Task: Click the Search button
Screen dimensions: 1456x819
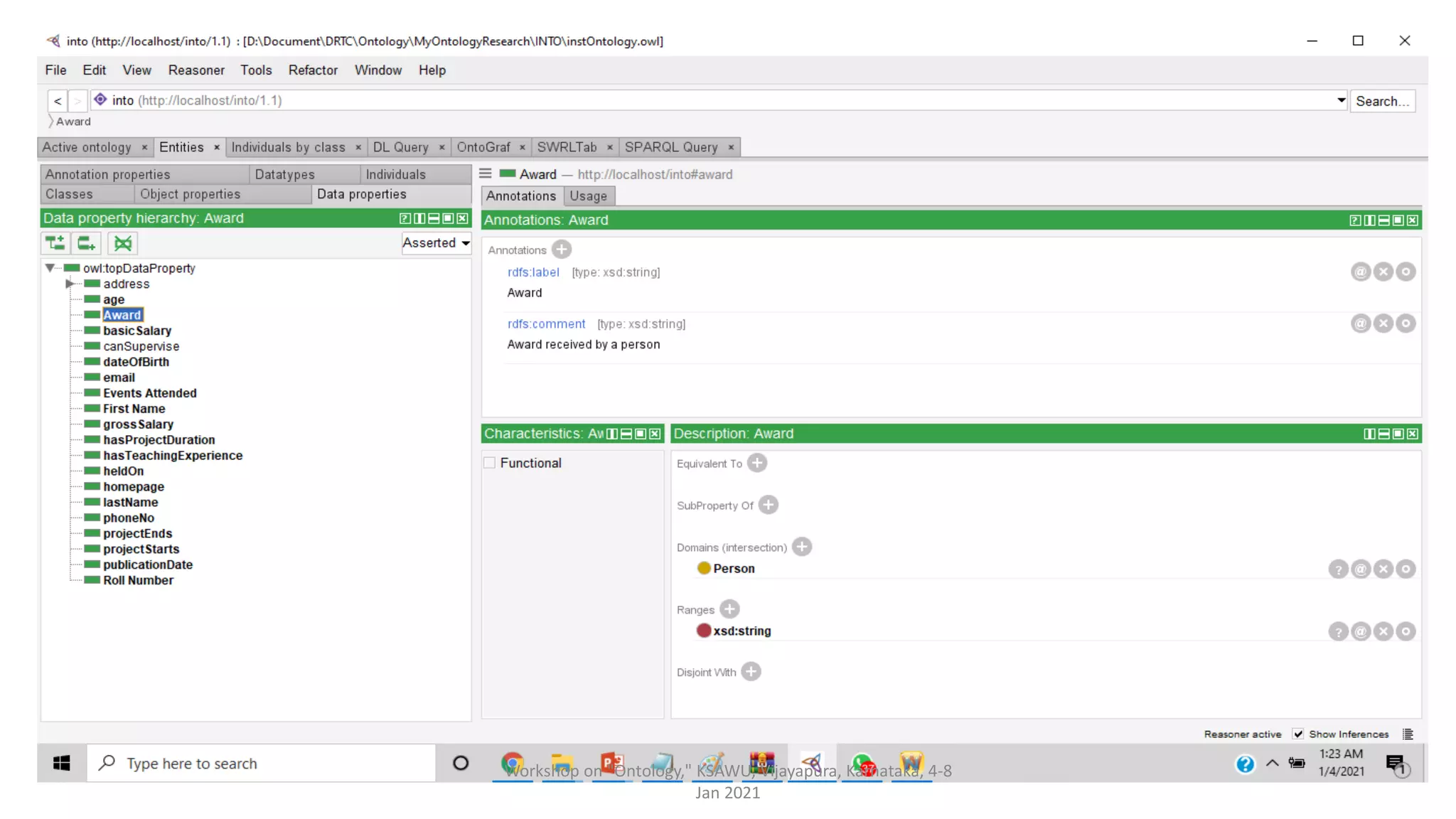Action: click(1381, 101)
